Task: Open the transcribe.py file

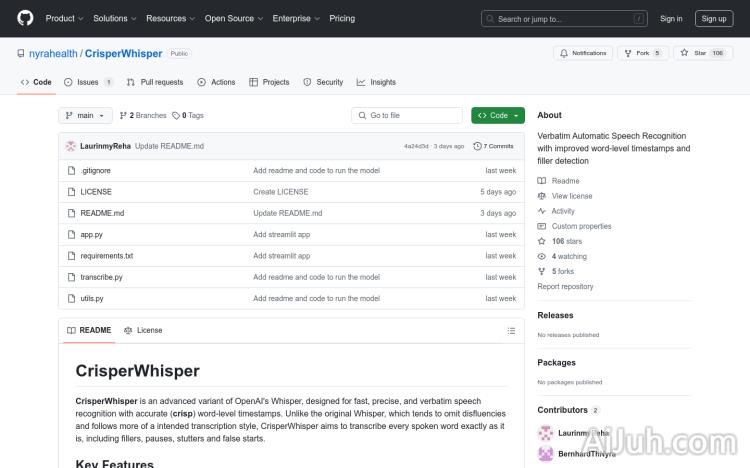Action: (101, 277)
